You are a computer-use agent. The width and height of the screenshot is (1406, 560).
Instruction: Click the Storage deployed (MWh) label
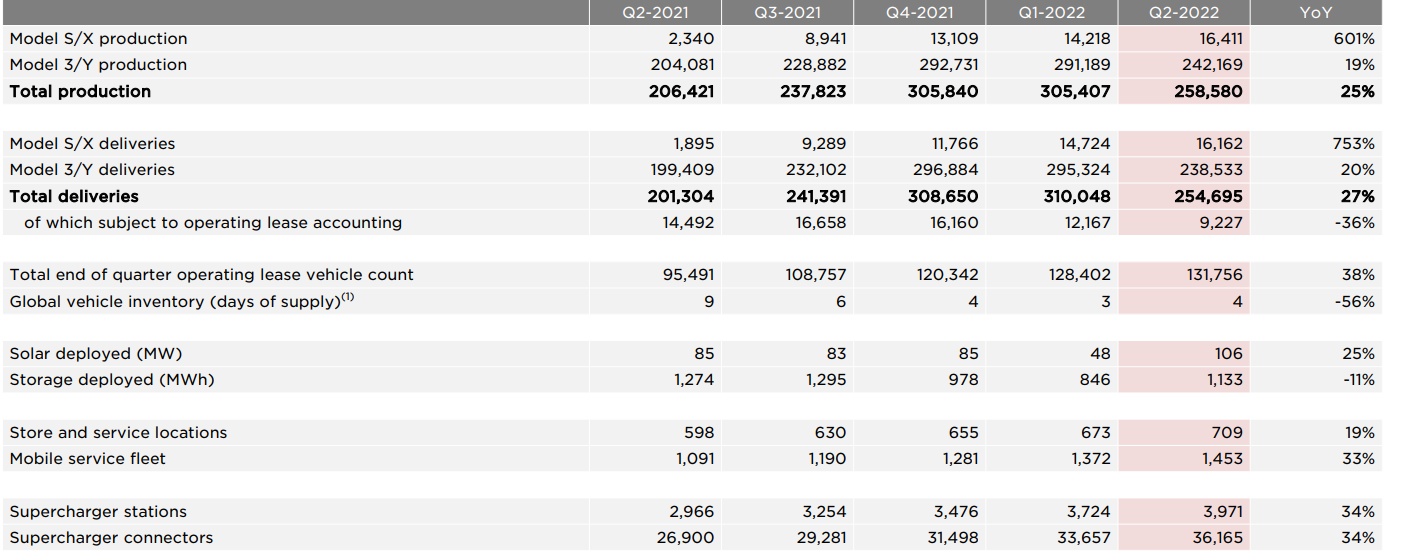tap(111, 380)
